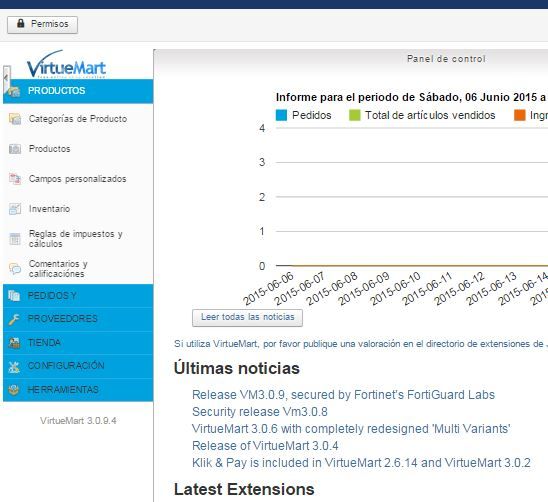
Task: Click the Latest Extensions heading
Action: click(244, 489)
